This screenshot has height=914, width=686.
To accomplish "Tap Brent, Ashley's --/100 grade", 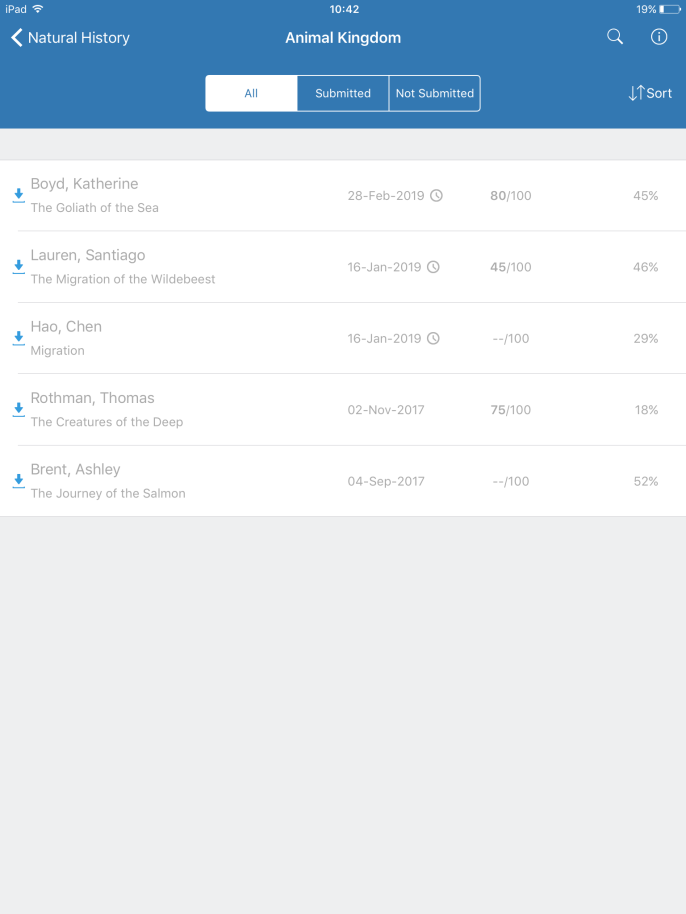I will coord(511,481).
